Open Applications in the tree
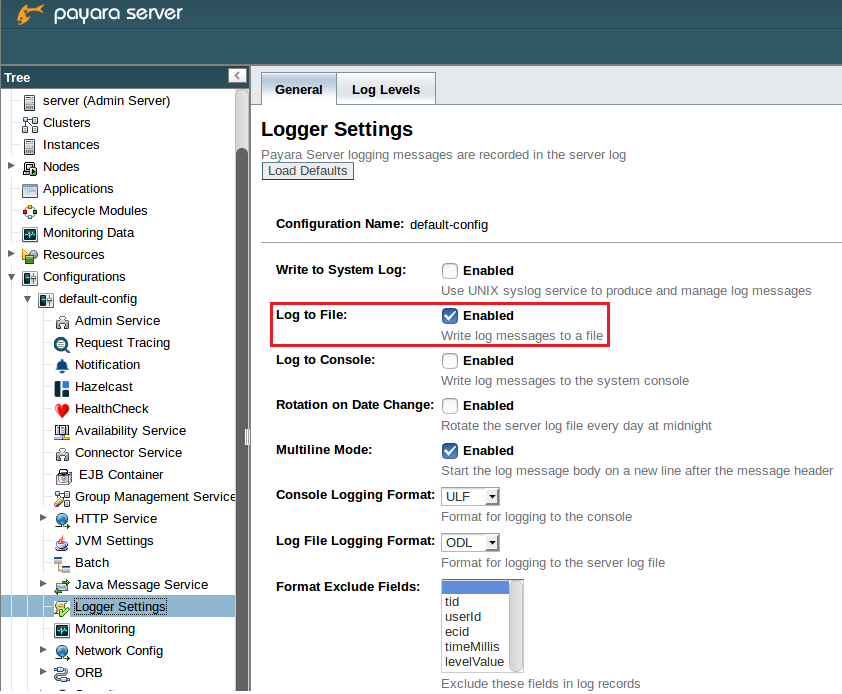Image resolution: width=842 pixels, height=694 pixels. point(78,189)
